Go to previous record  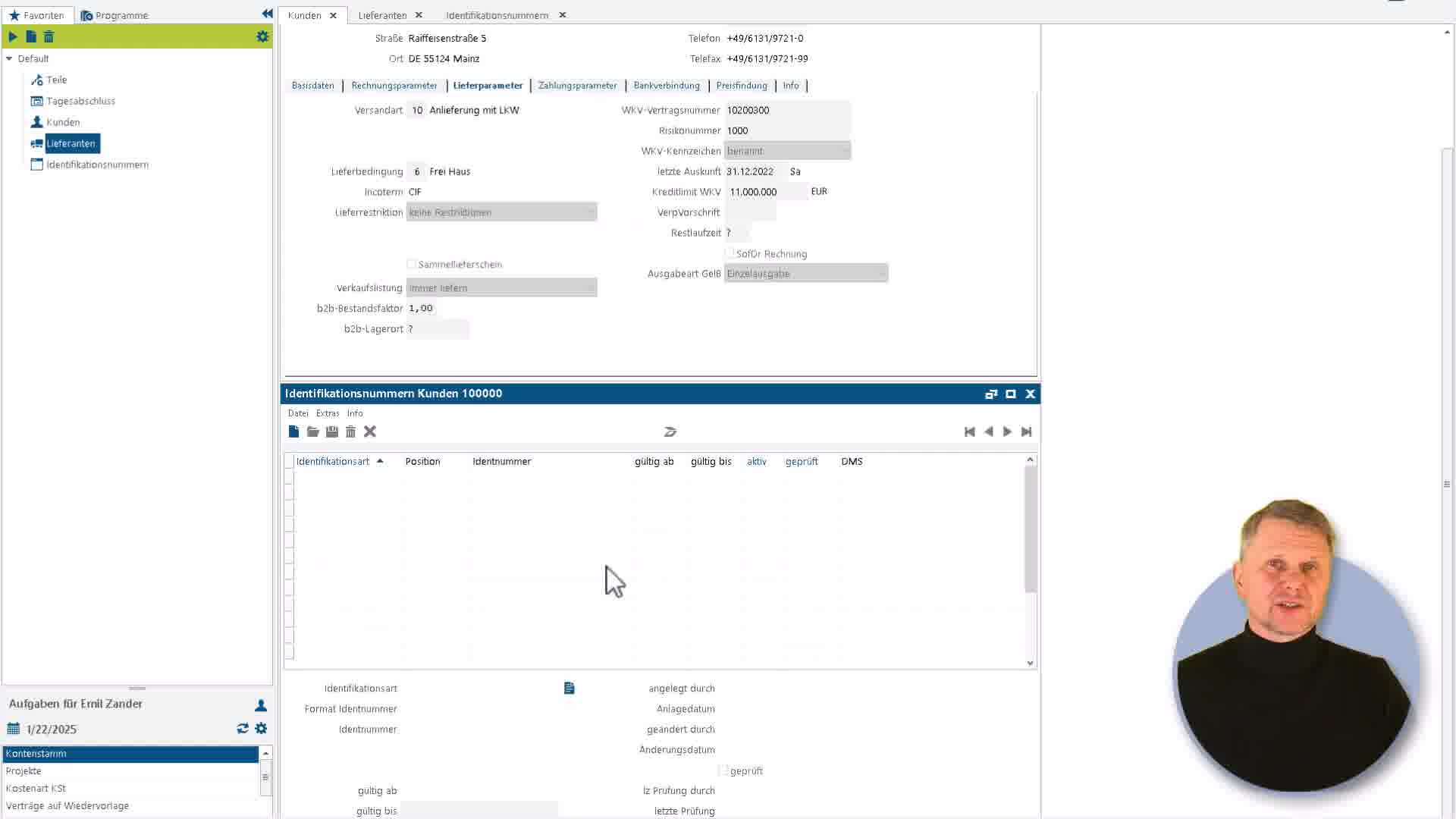(988, 431)
